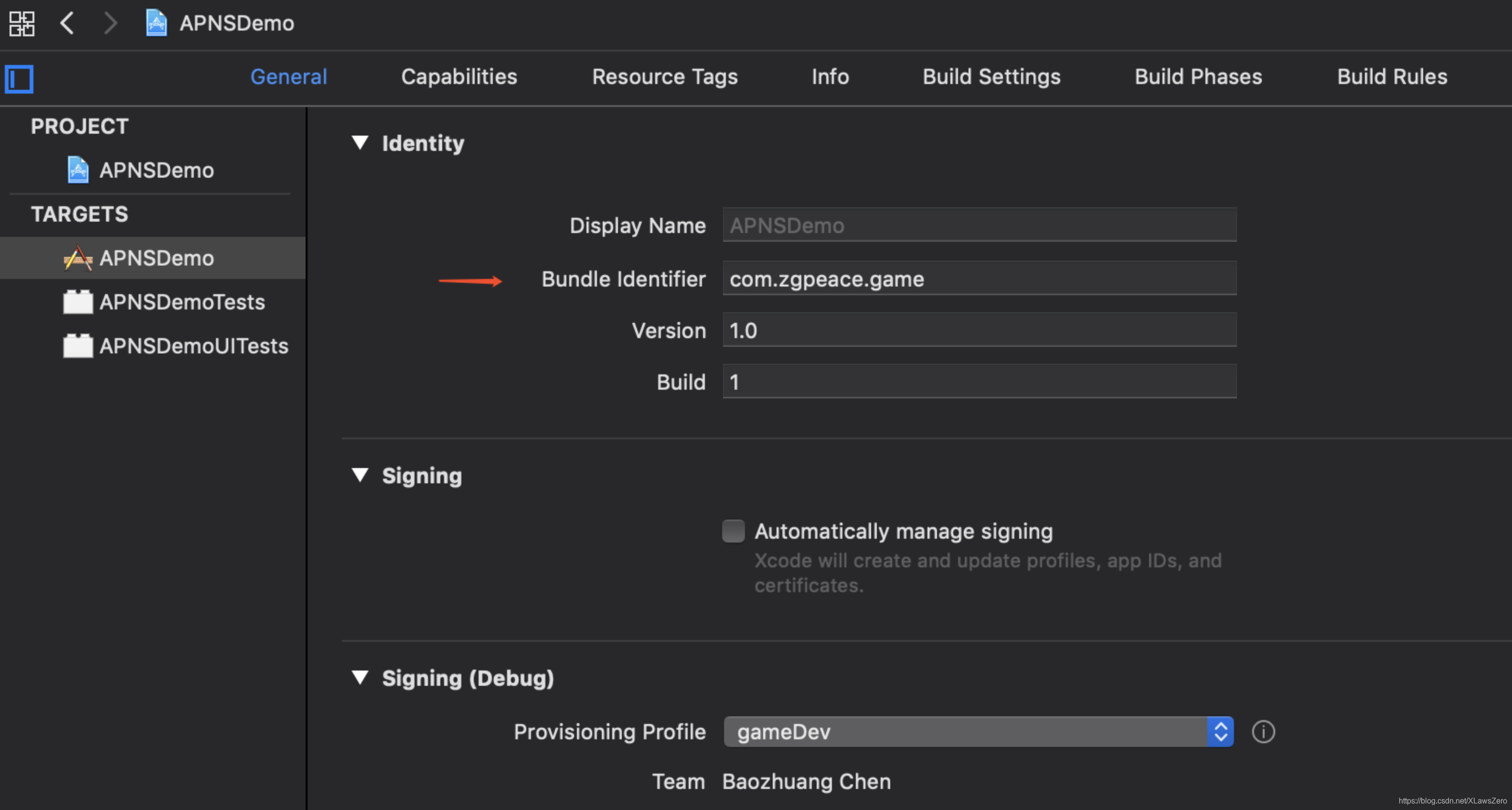Click the APNSDemoUITests target icon
Image resolution: width=1512 pixels, height=810 pixels.
point(78,346)
